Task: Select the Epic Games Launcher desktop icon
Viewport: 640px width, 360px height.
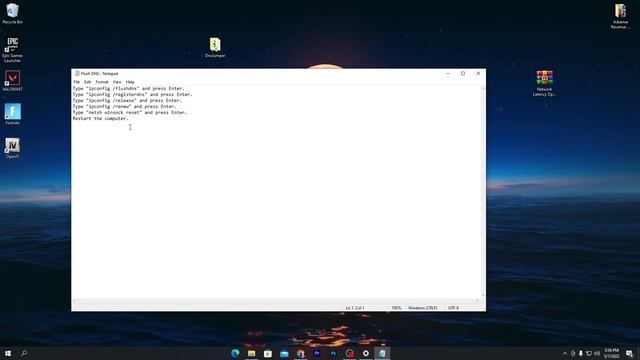Action: [x=12, y=49]
